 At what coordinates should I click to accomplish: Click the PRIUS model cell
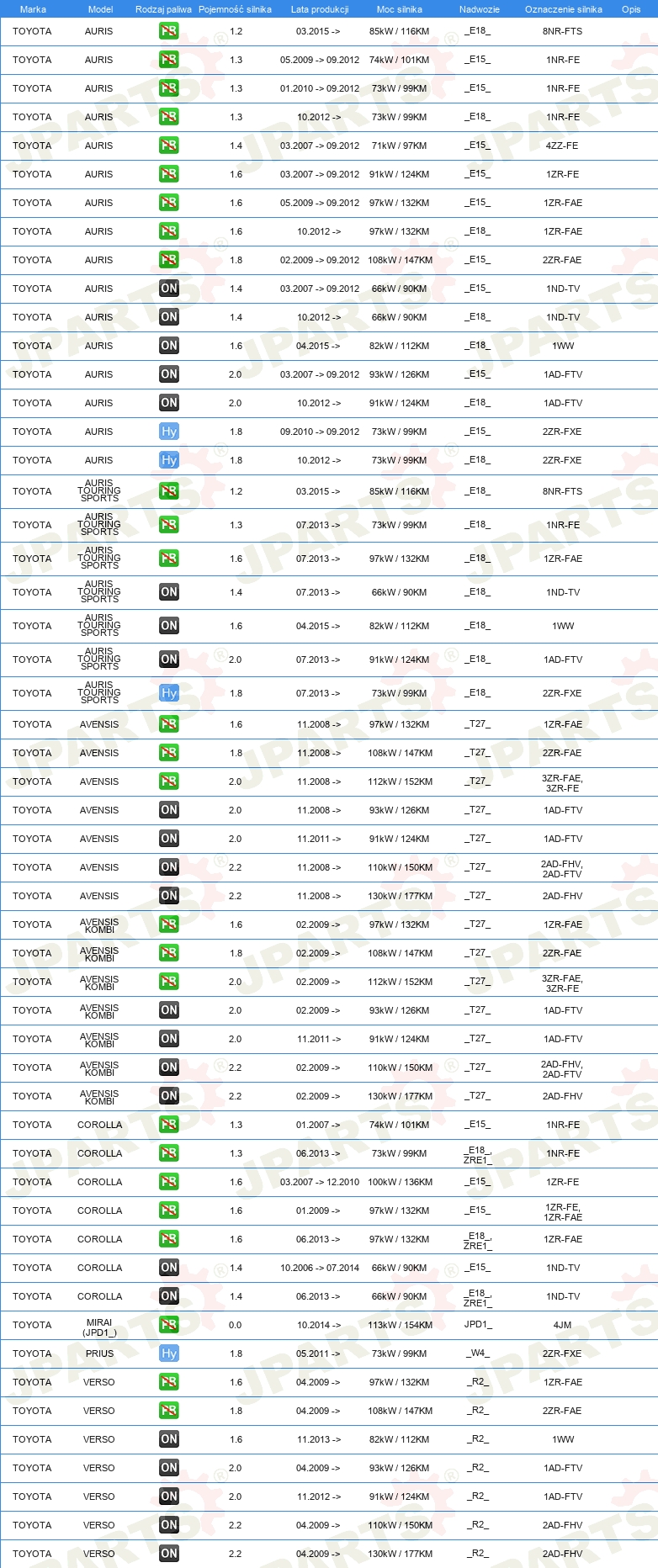[x=99, y=1353]
